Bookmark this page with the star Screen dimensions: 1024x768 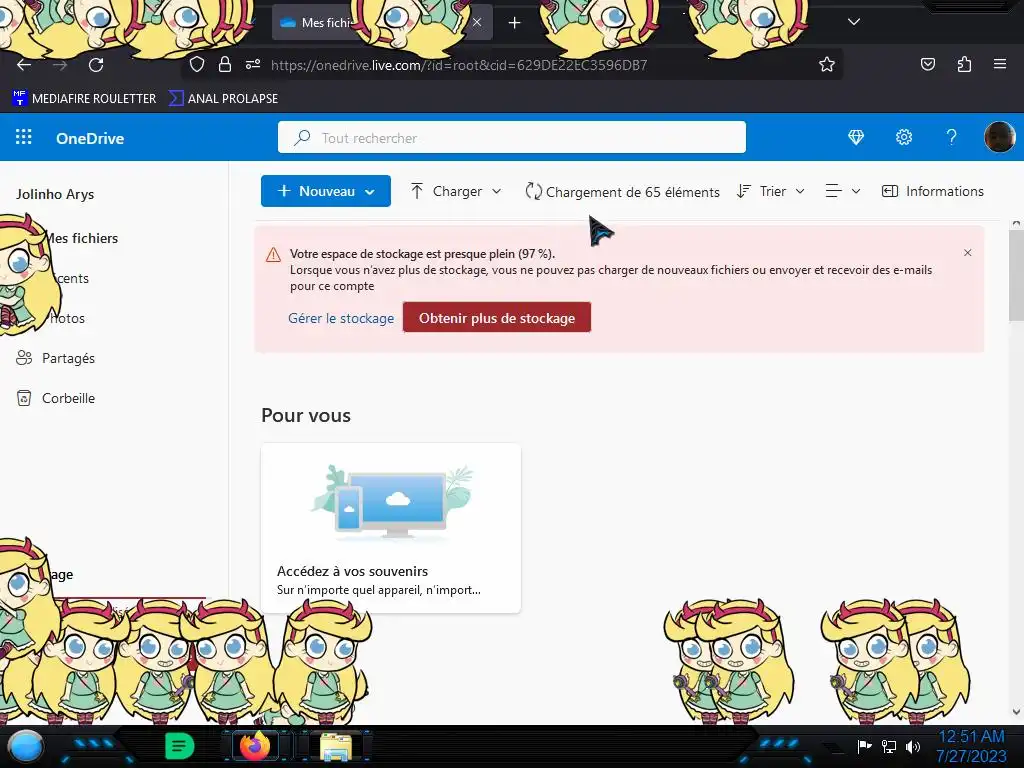827,65
